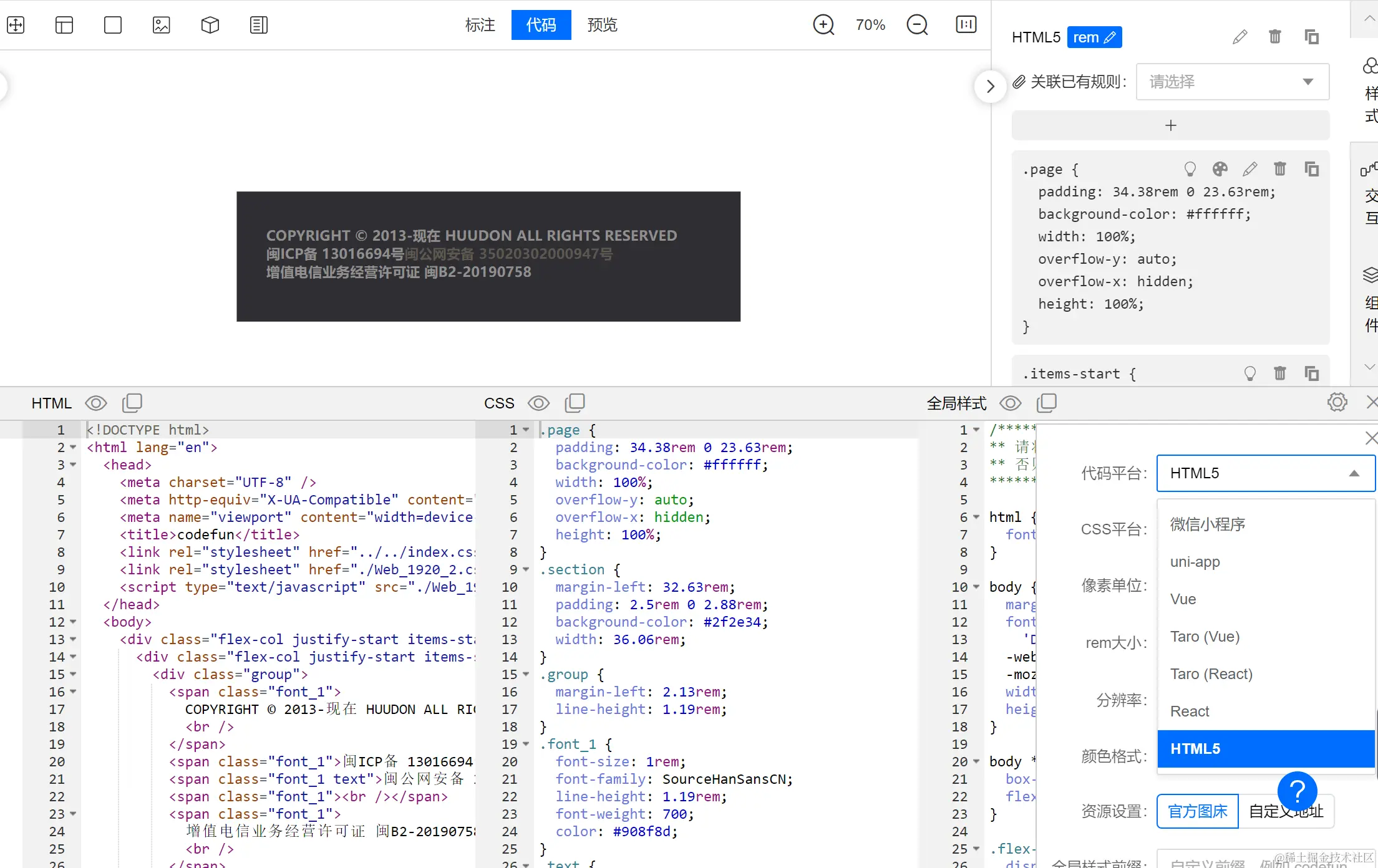The height and width of the screenshot is (868, 1378).
Task: Copy the .items-start rule
Action: pos(1311,374)
